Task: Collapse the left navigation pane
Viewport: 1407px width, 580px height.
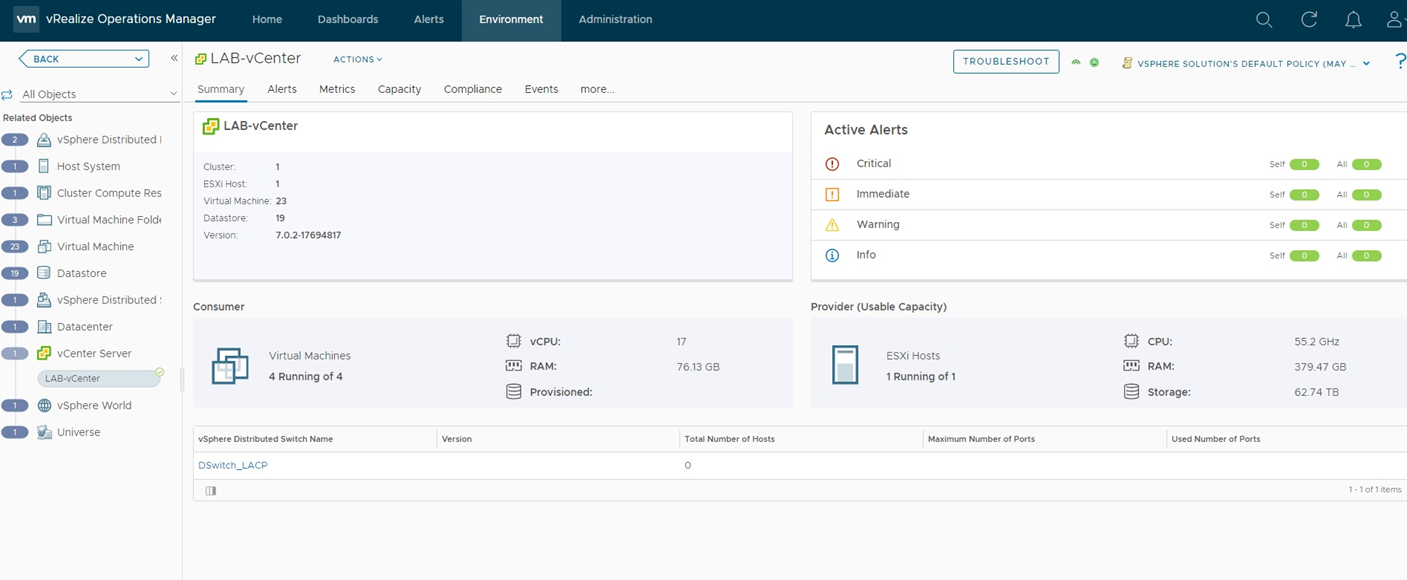Action: coord(174,58)
